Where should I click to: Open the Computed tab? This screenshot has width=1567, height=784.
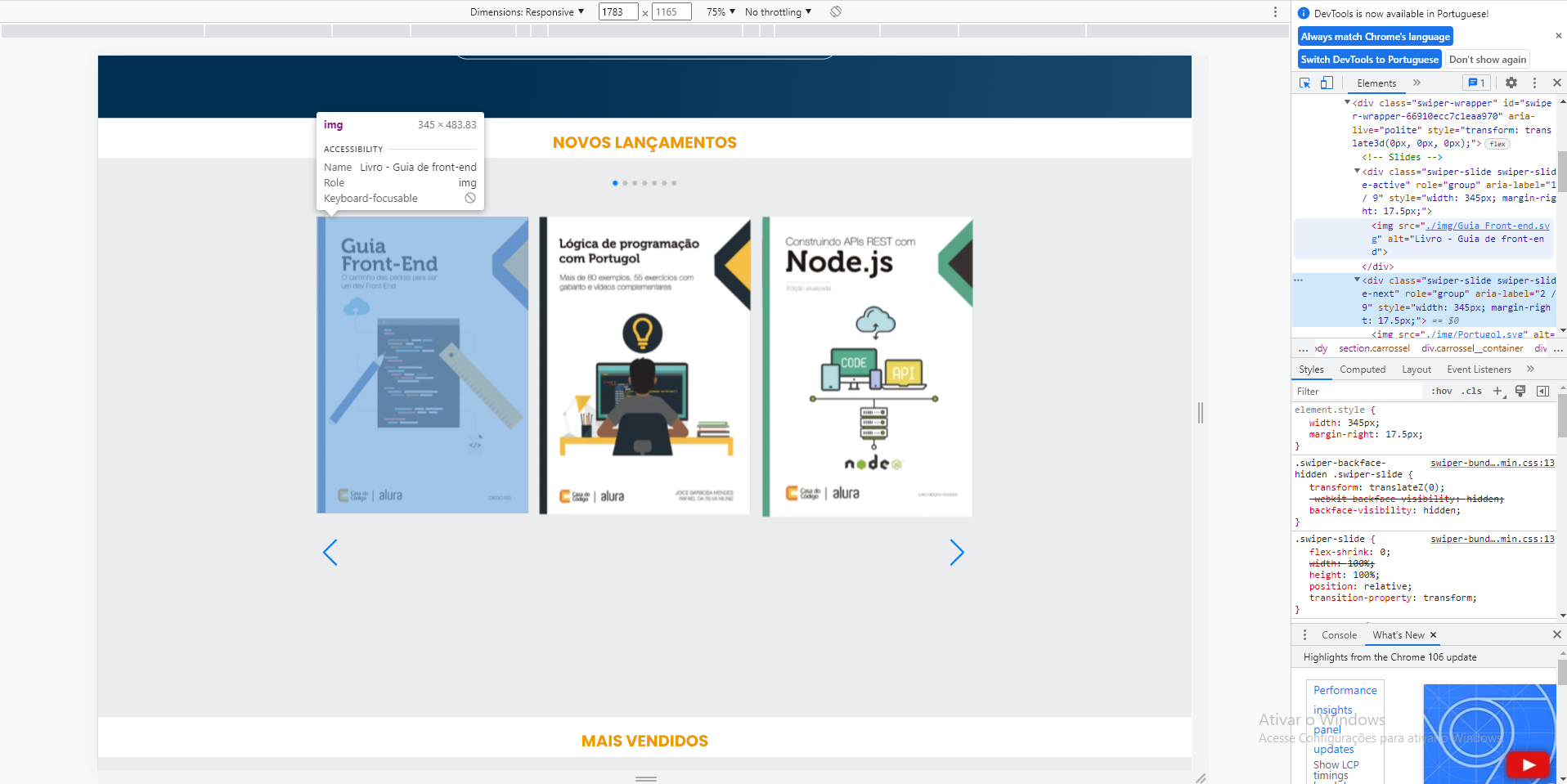coord(1363,370)
